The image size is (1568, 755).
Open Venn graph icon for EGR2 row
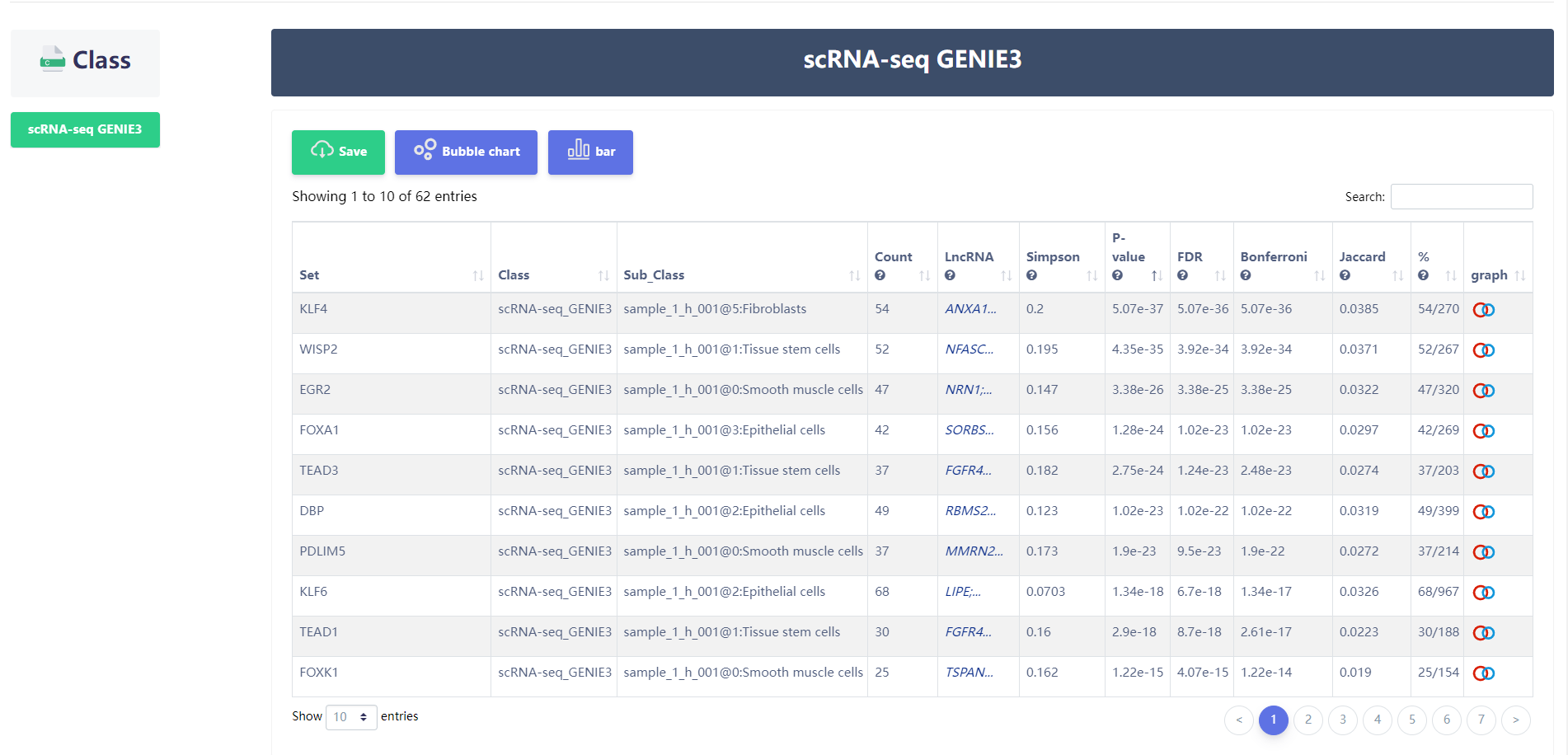click(x=1484, y=391)
